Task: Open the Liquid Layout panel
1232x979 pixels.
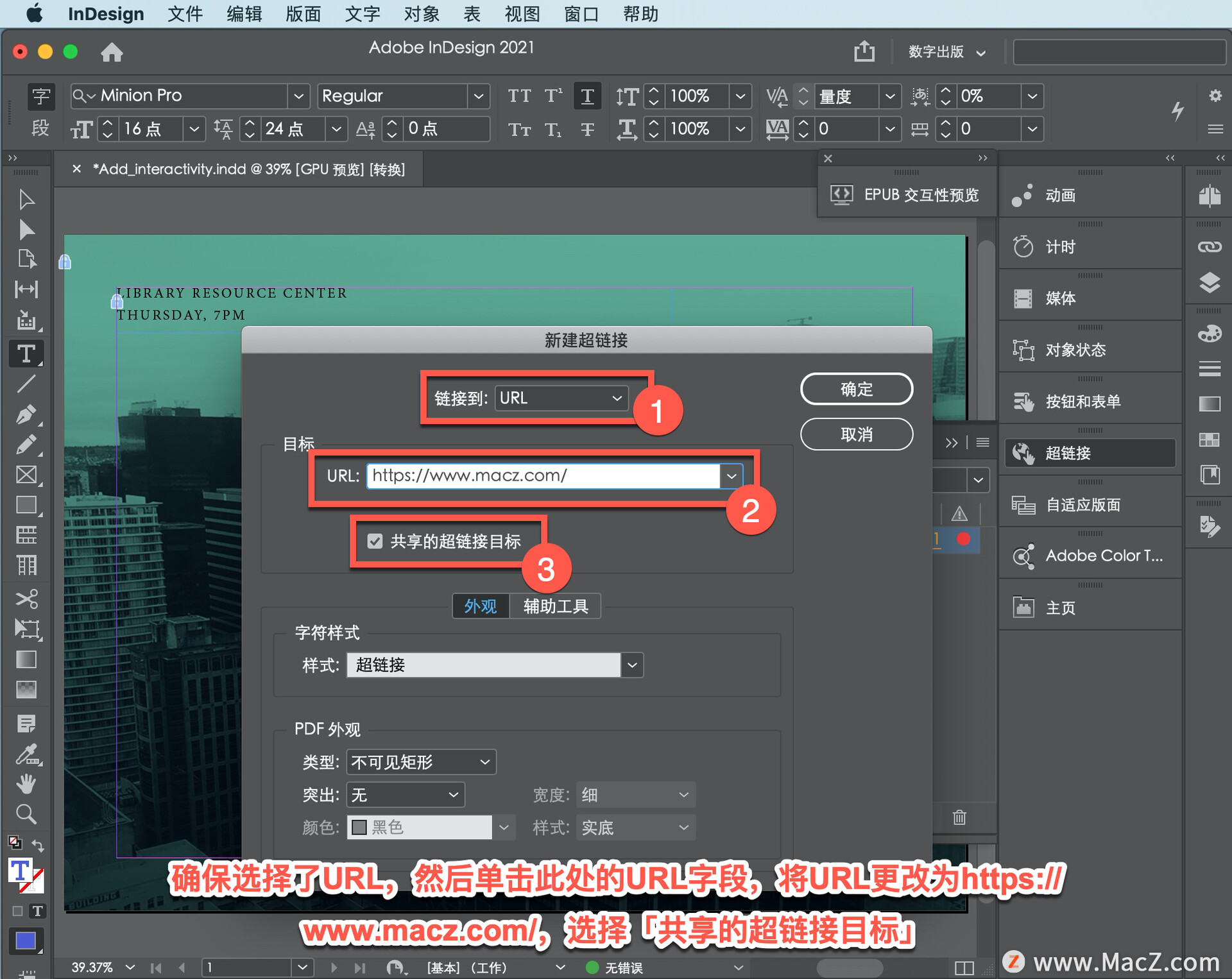Action: (x=1090, y=505)
